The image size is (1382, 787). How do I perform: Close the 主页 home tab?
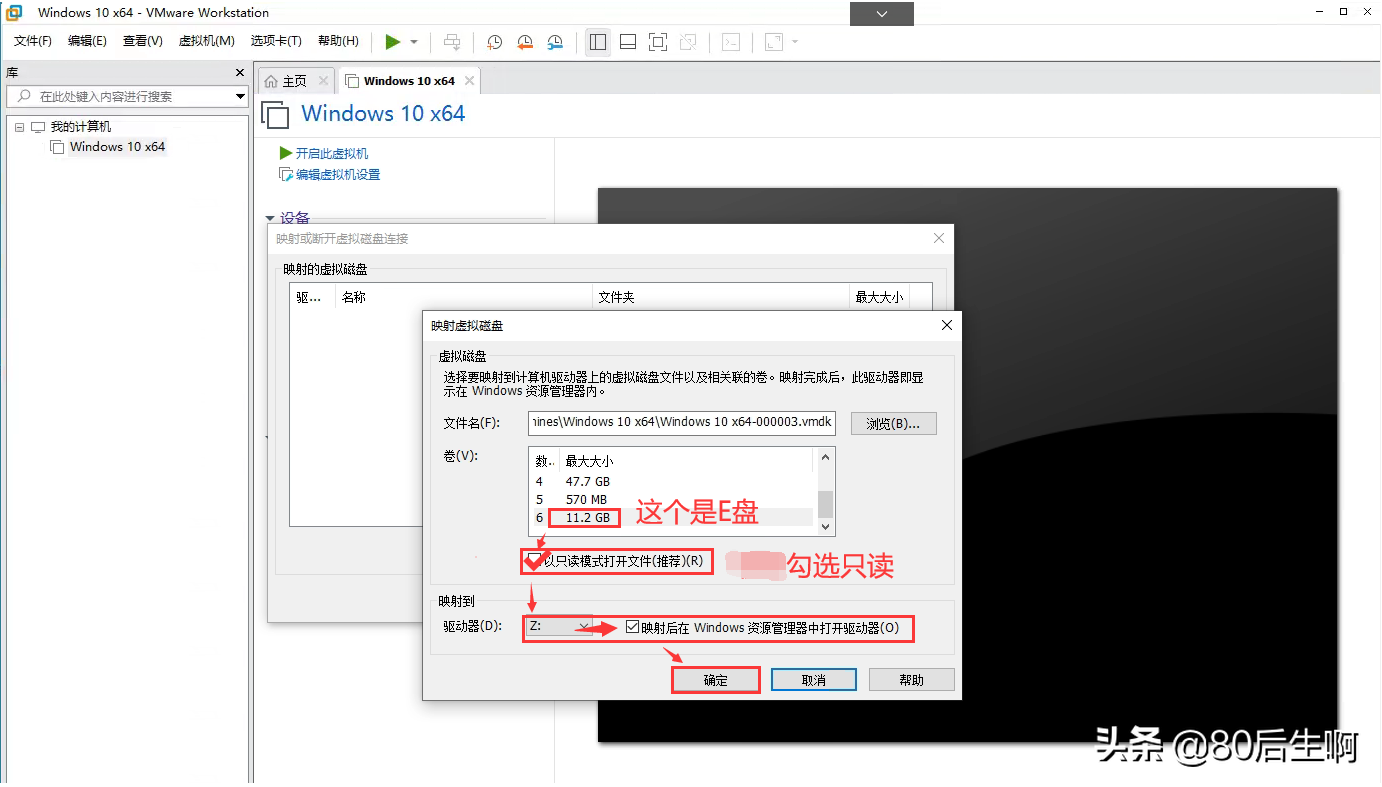[x=323, y=81]
